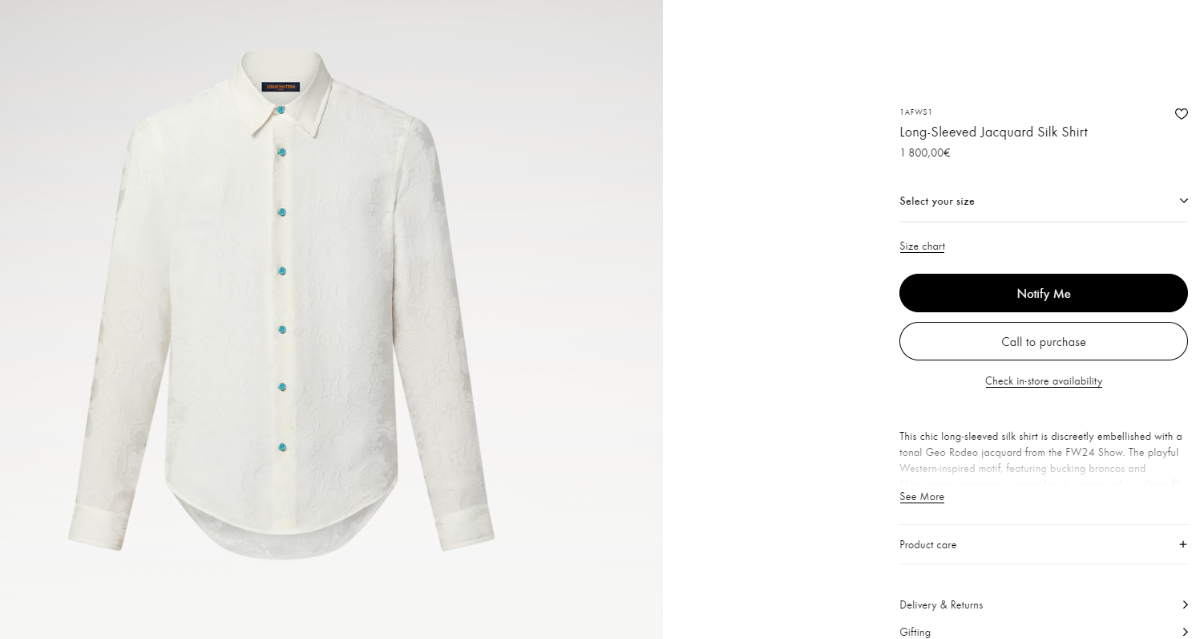Click the plus icon beside Product care
The height and width of the screenshot is (639, 1200).
click(x=1183, y=545)
